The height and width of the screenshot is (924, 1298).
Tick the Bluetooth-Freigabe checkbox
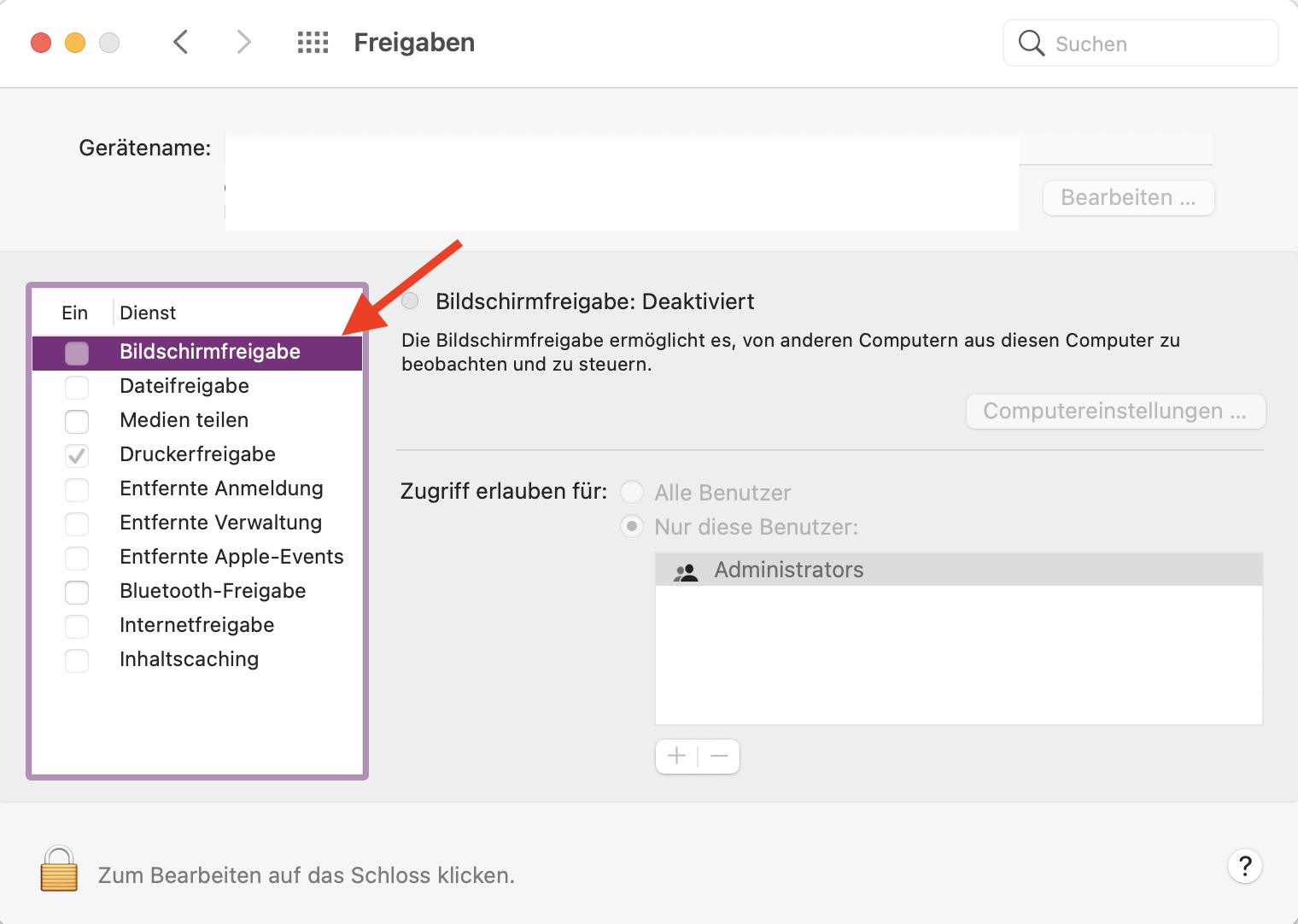click(x=77, y=592)
